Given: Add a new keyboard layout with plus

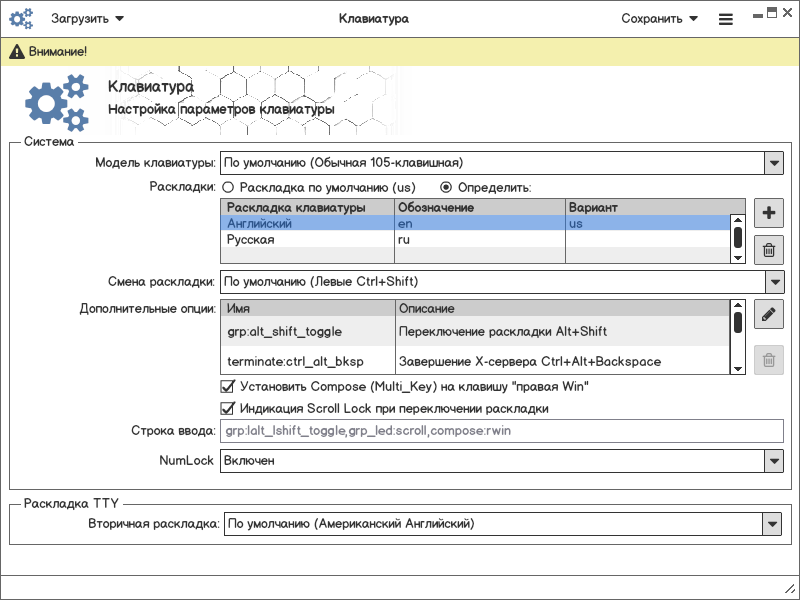Looking at the screenshot, I should pos(768,213).
